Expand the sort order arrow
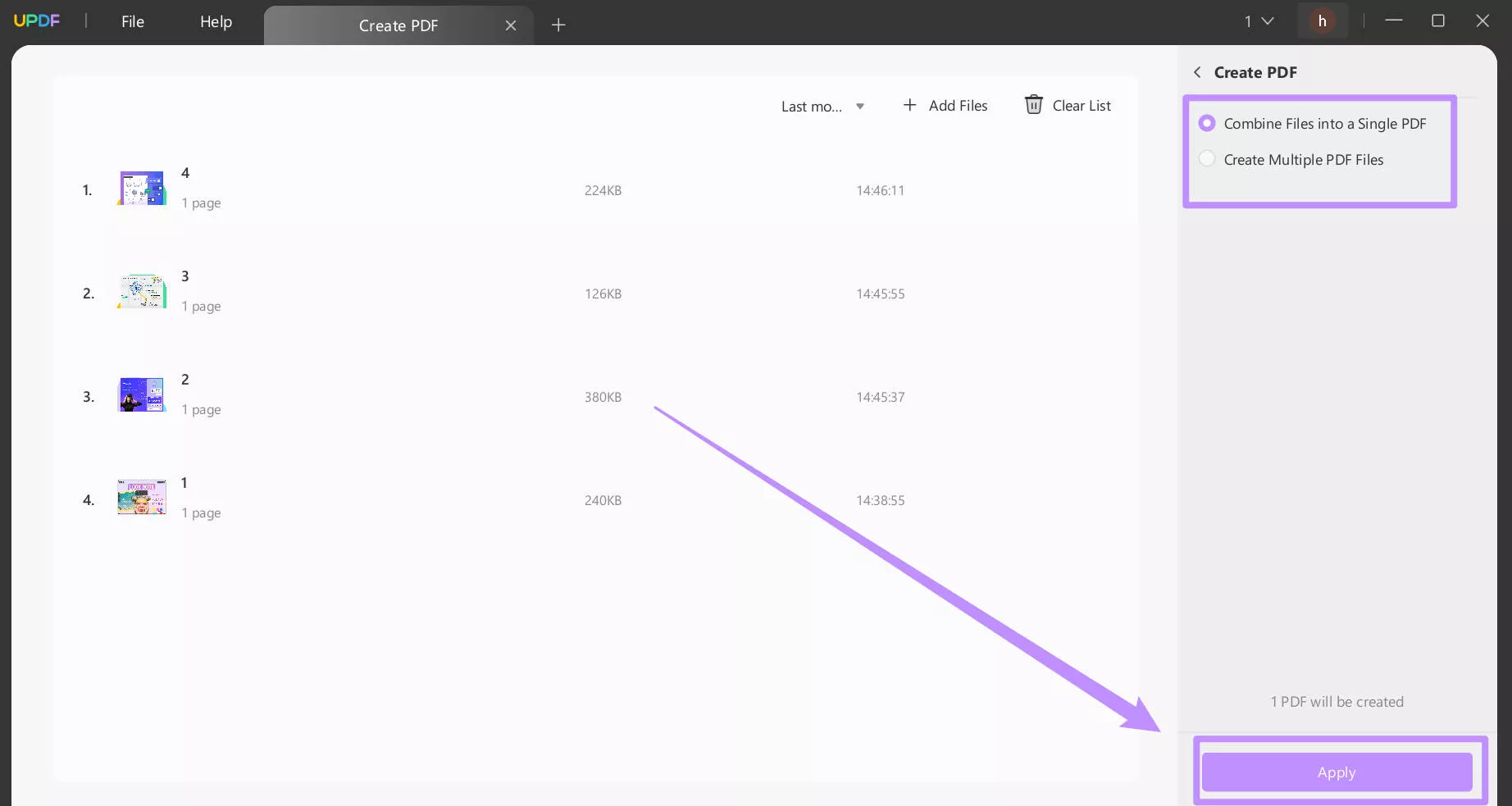This screenshot has width=1512, height=806. (x=859, y=106)
